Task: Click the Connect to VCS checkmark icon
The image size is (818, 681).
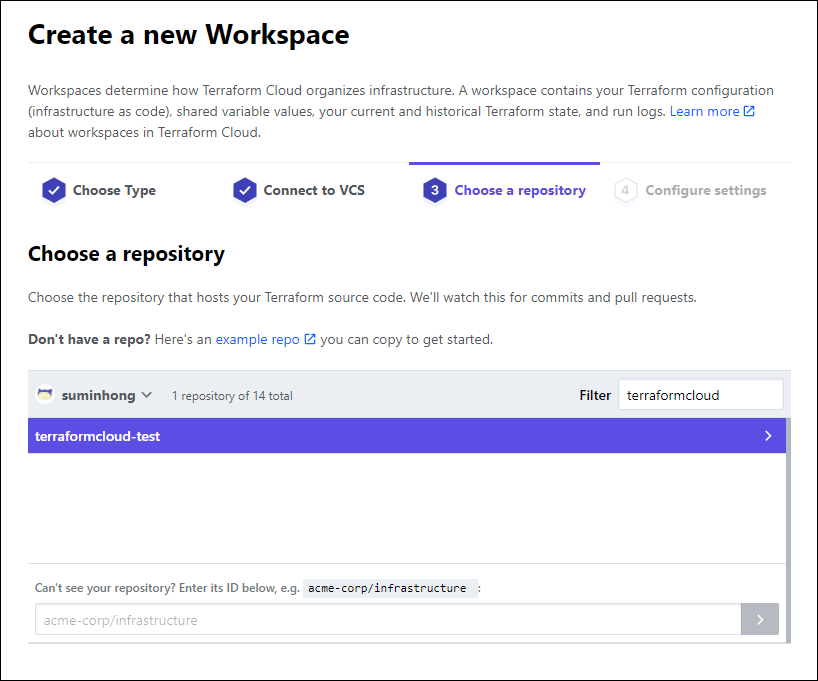Action: (245, 190)
